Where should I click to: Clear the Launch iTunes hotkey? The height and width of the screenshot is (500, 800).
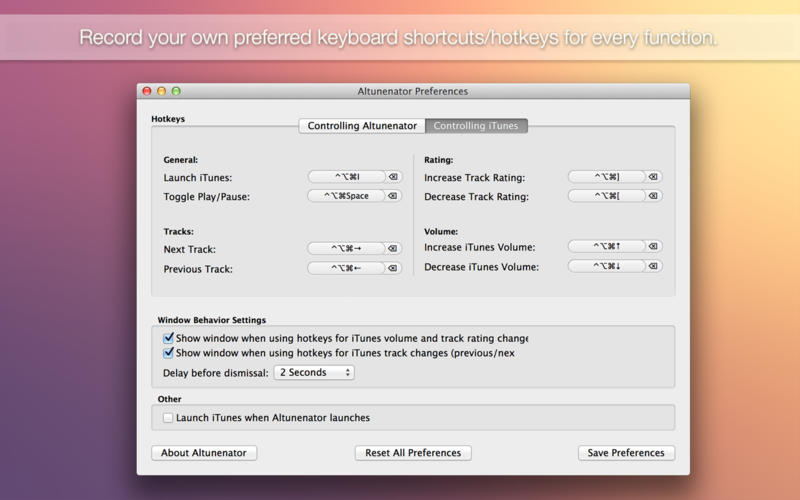tap(393, 177)
